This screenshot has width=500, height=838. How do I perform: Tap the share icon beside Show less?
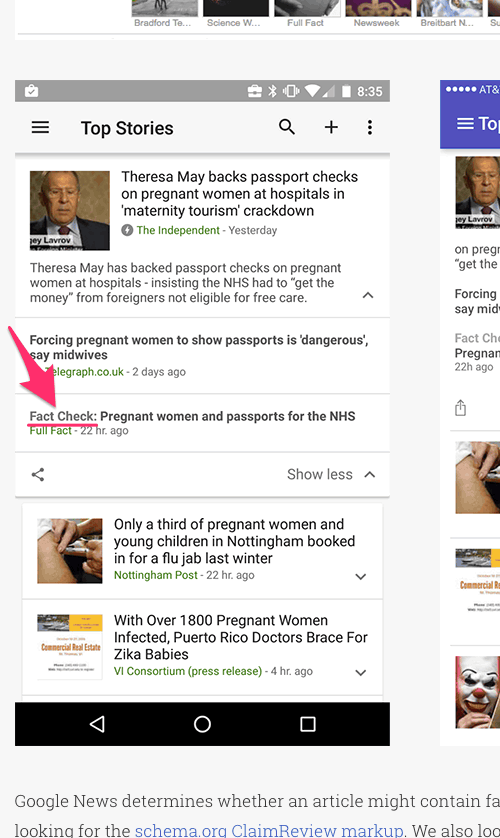[x=38, y=474]
